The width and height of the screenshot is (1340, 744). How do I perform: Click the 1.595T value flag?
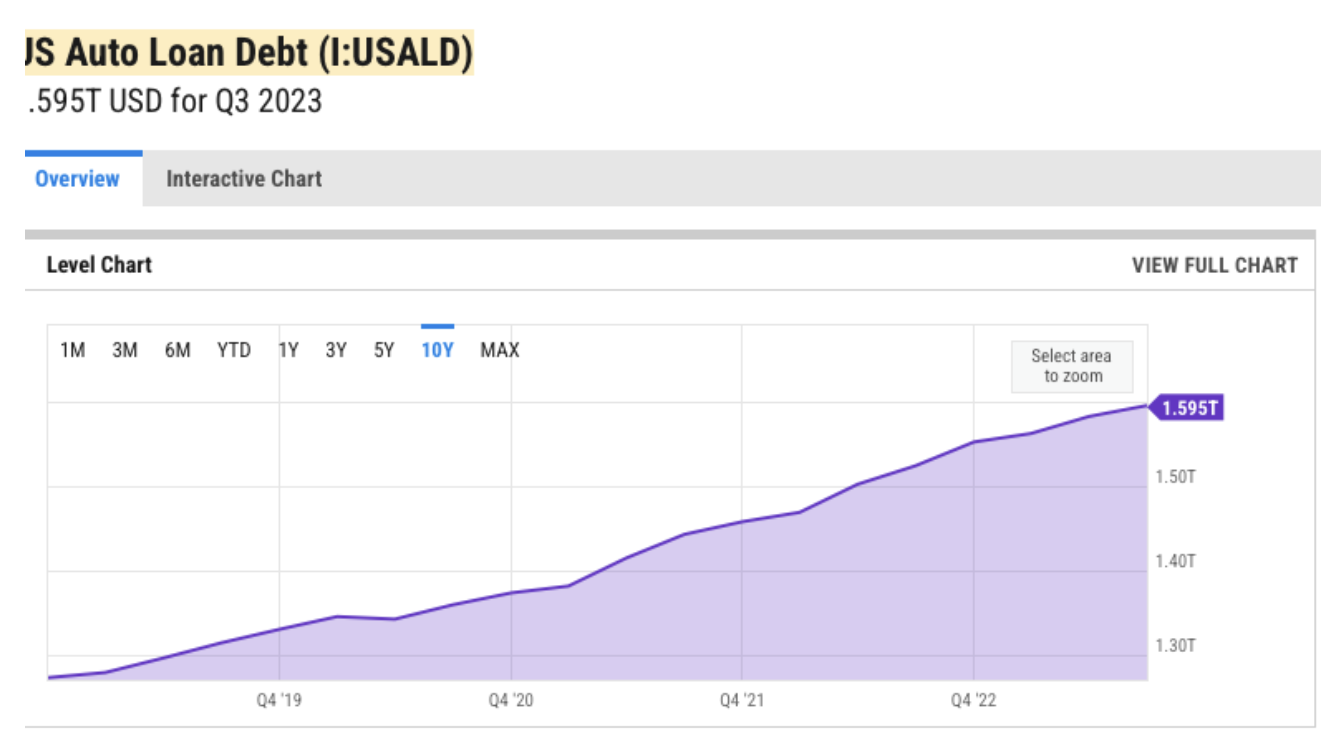1189,408
